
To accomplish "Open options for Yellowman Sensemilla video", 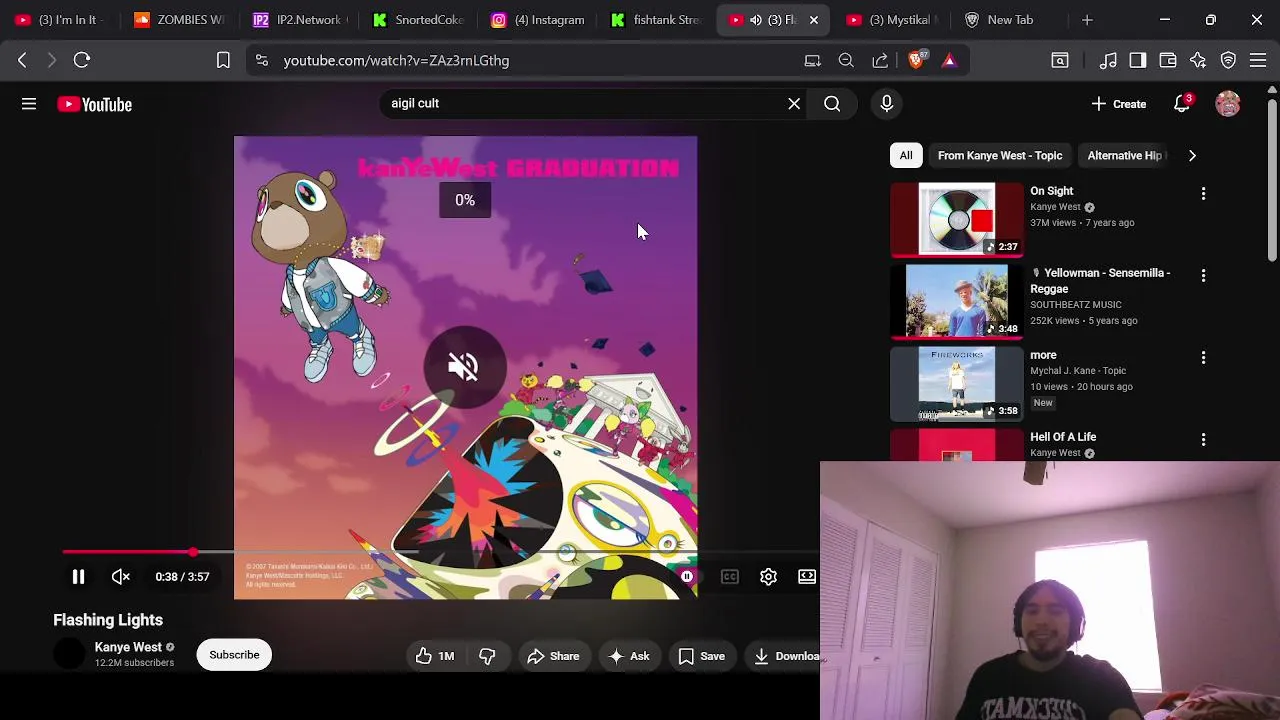I will (1203, 275).
